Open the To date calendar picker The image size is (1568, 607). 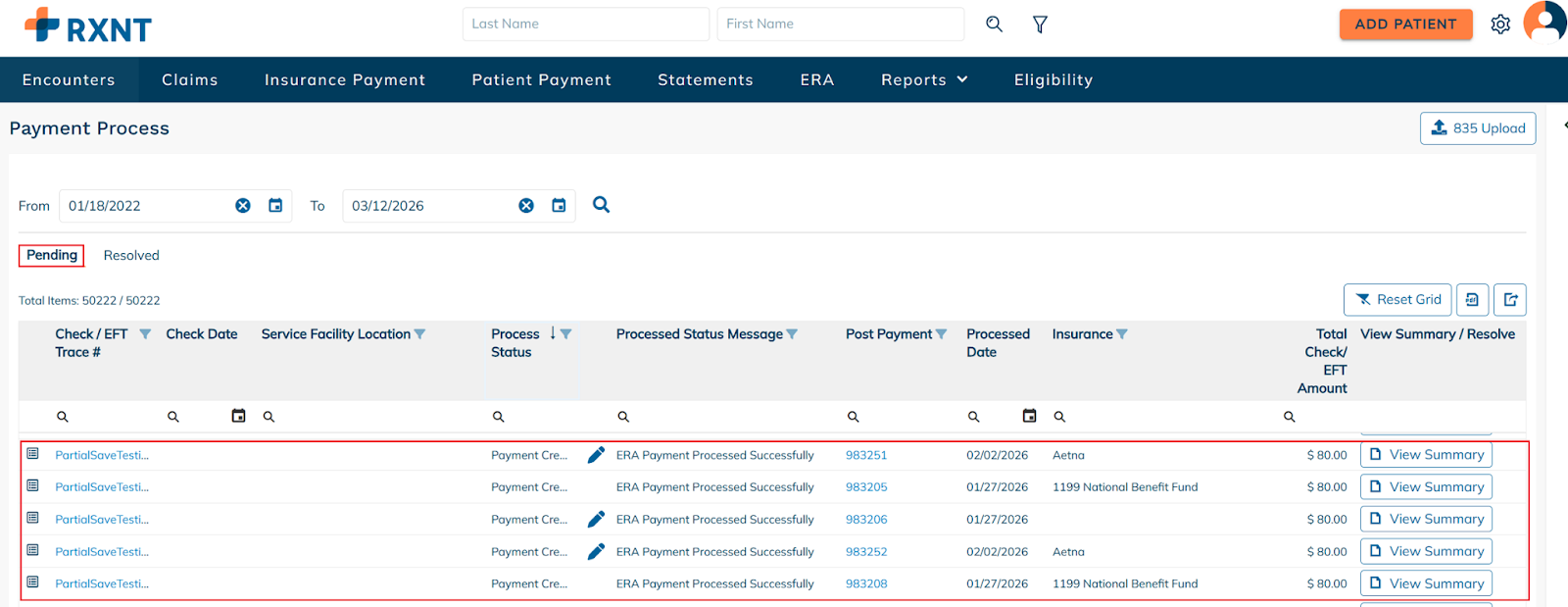559,206
